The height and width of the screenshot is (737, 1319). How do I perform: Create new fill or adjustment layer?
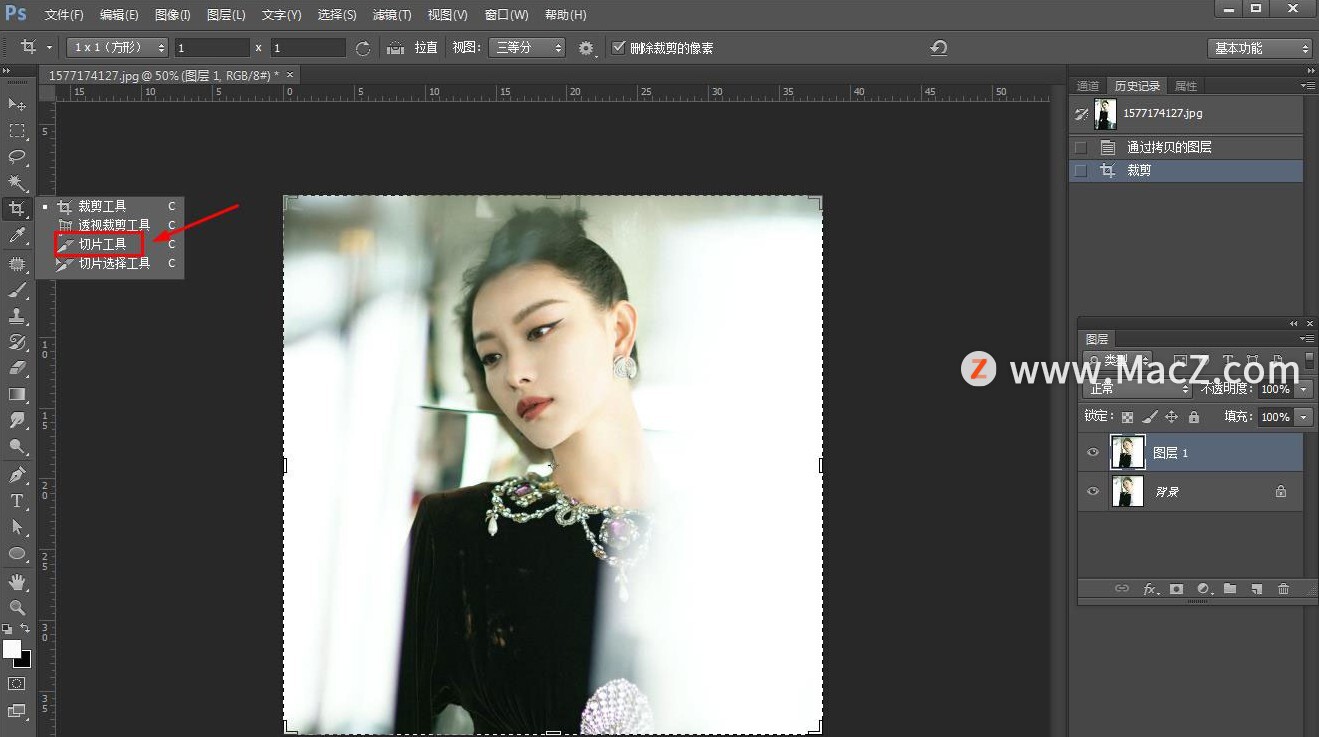pyautogui.click(x=1204, y=589)
